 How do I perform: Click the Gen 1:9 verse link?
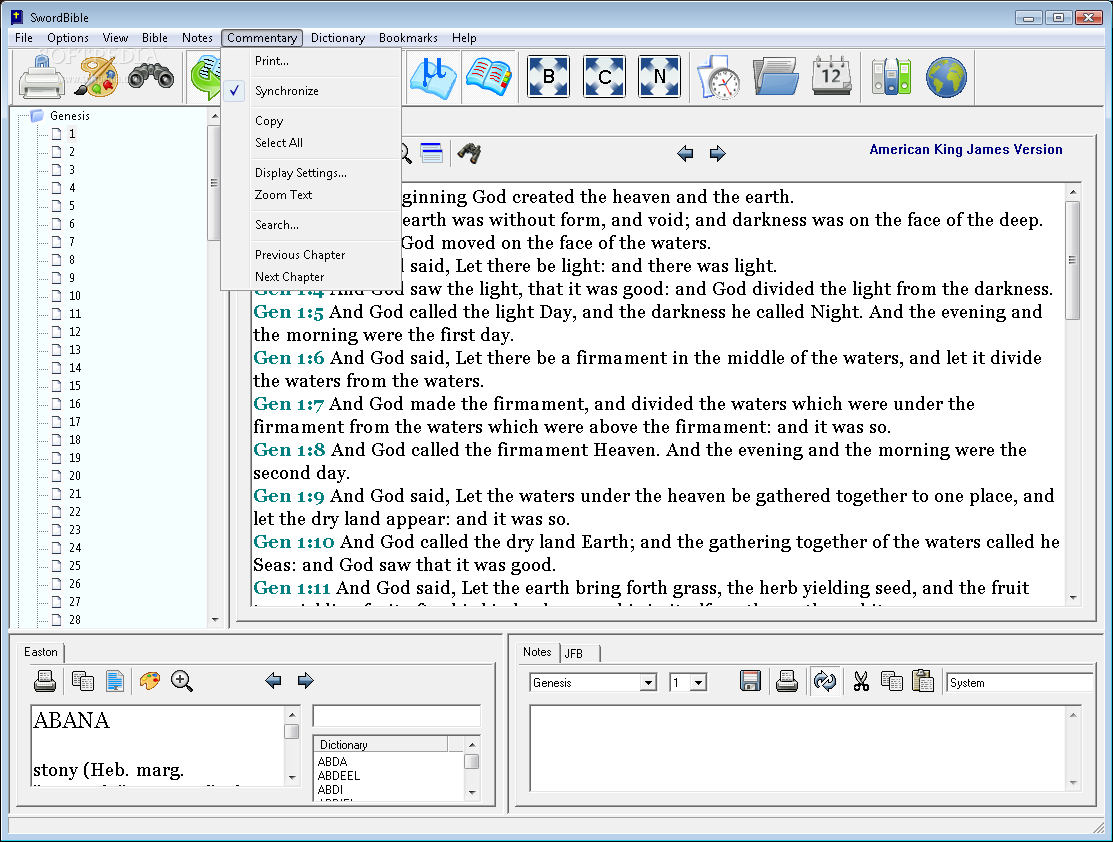(289, 496)
